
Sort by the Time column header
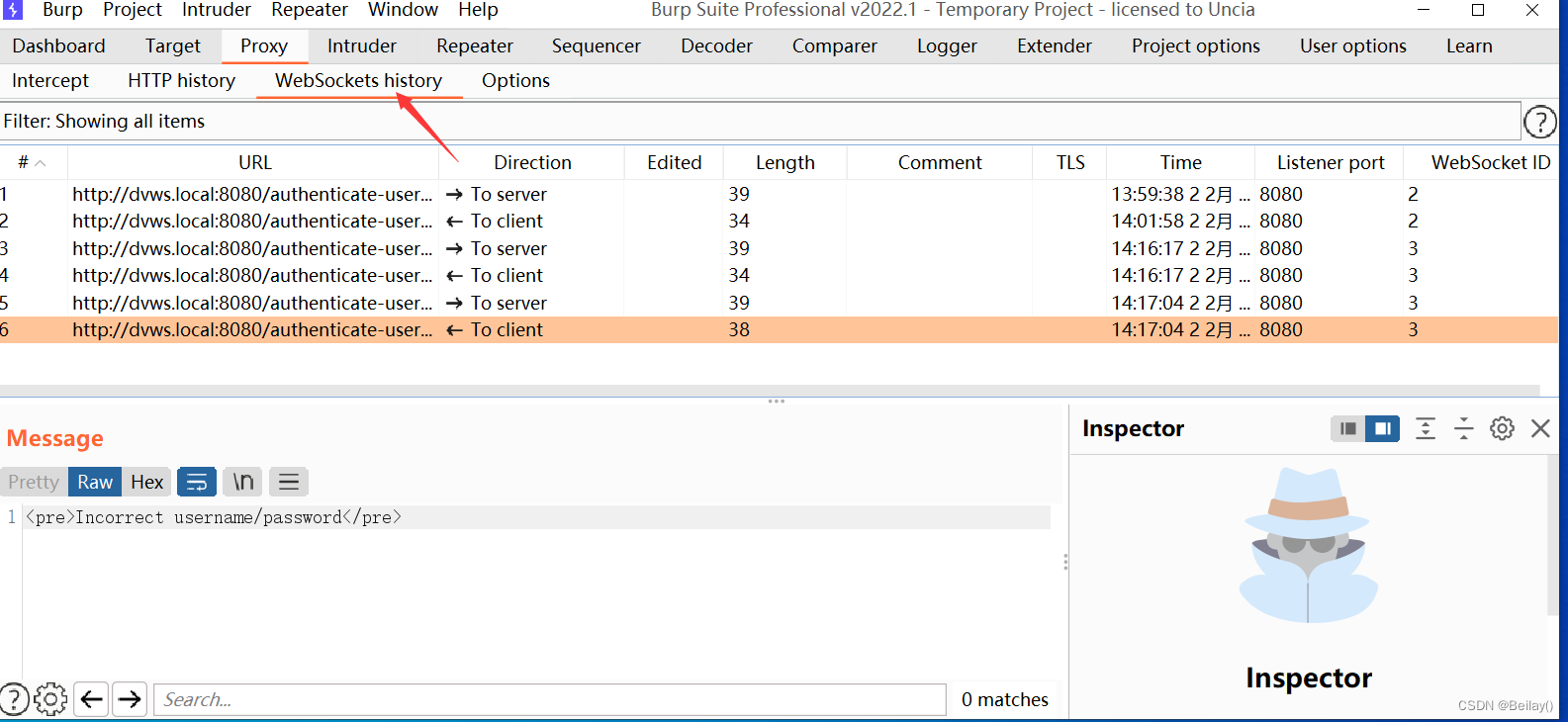(1181, 162)
